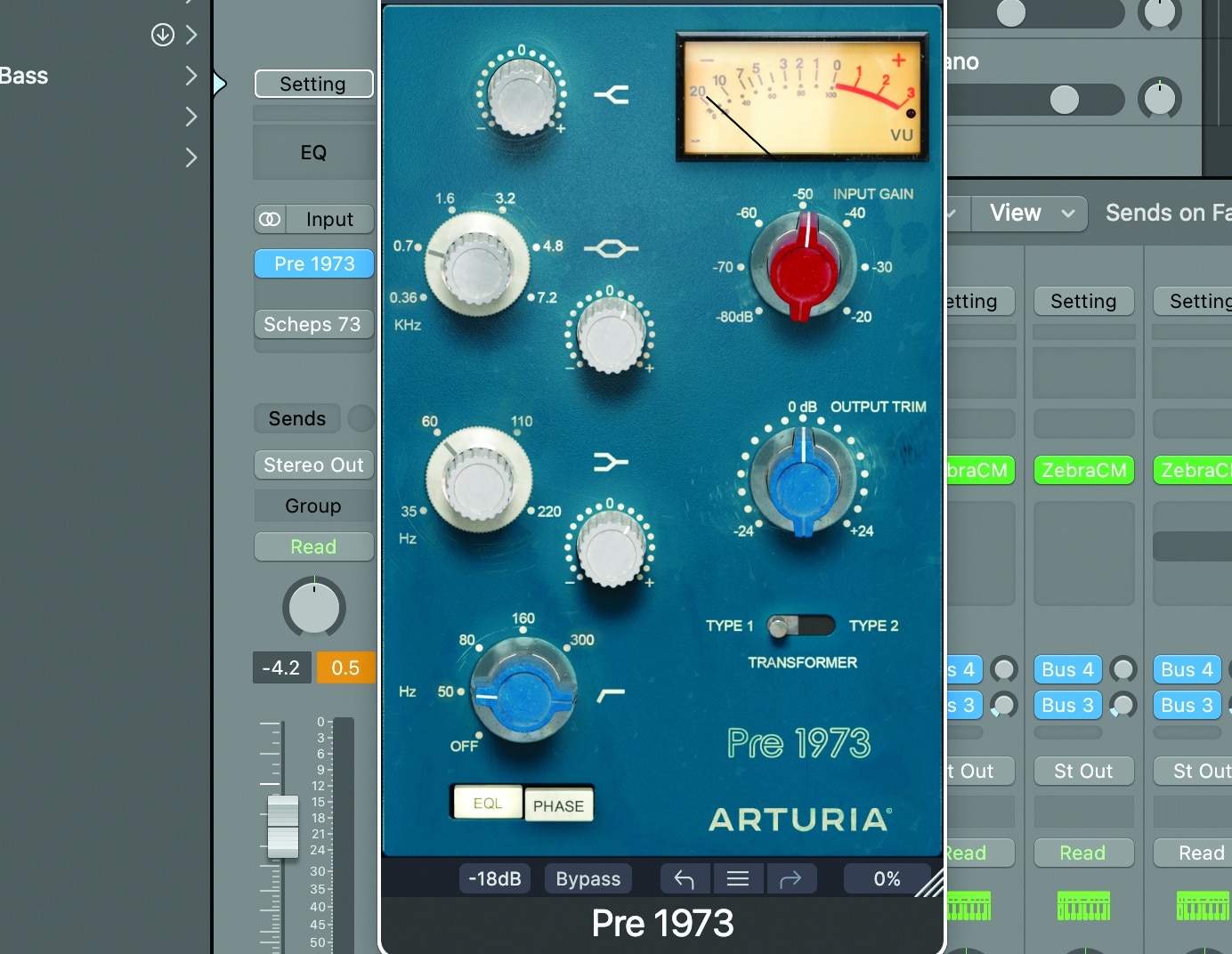Toggle the PHASE button on the preamp

pos(559,805)
